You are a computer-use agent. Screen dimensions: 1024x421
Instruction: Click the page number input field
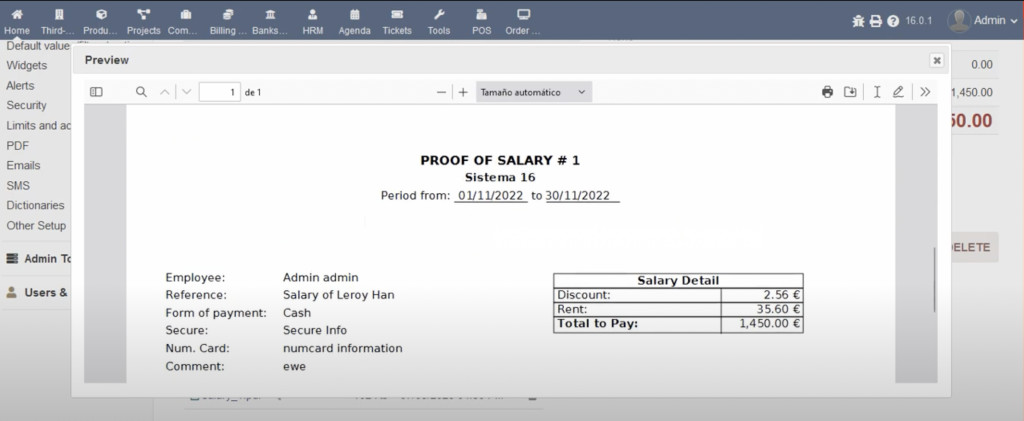(x=219, y=92)
